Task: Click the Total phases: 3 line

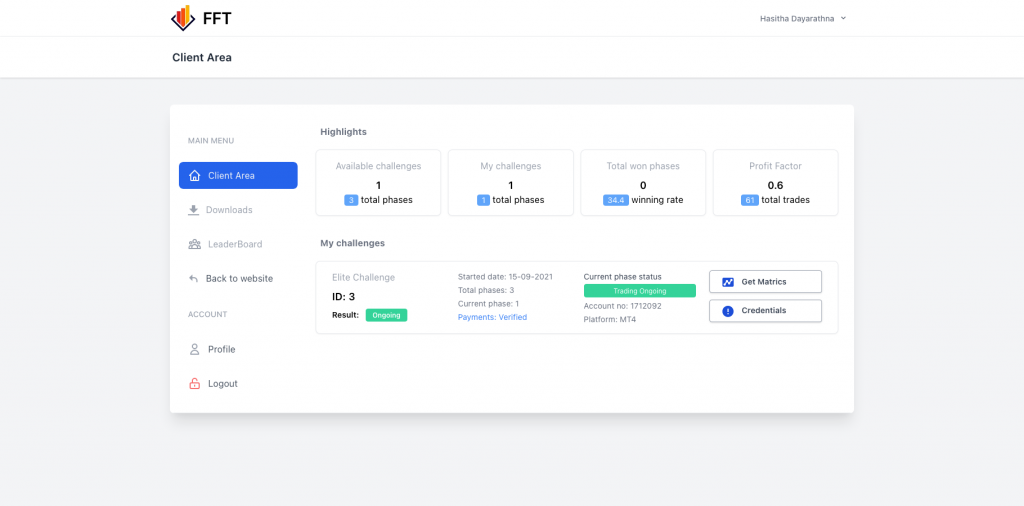Action: pyautogui.click(x=486, y=291)
